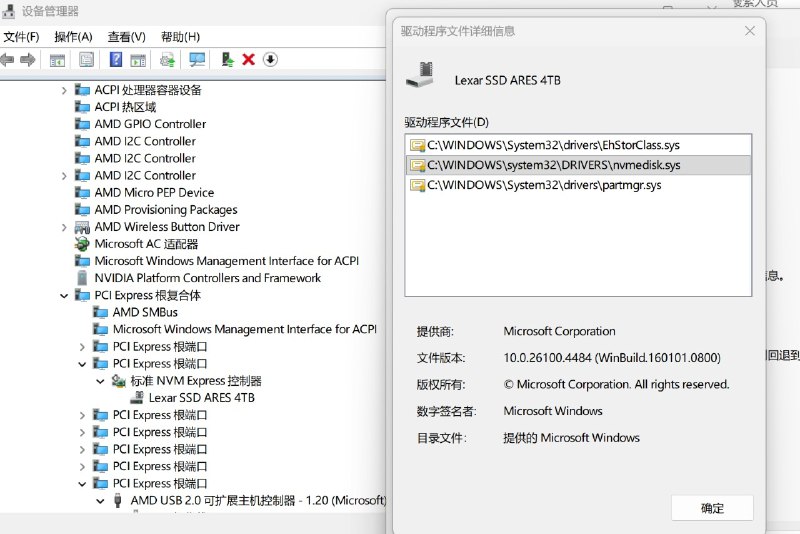Viewport: 800px width, 534px height.
Task: Click the printer-like toolbar icon before the monitor icon
Action: pyautogui.click(x=167, y=60)
